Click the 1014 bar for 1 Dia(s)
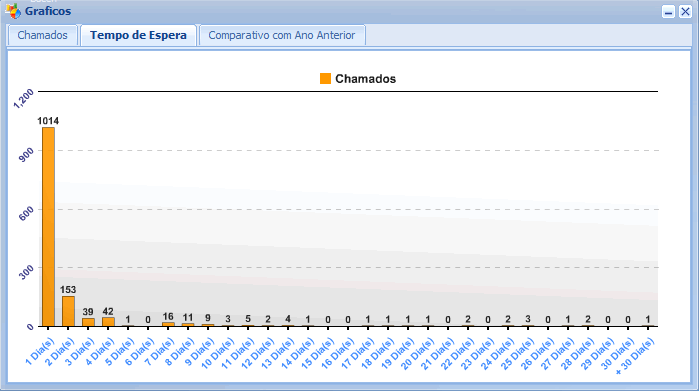Viewport: 699px width, 391px height. 48,226
